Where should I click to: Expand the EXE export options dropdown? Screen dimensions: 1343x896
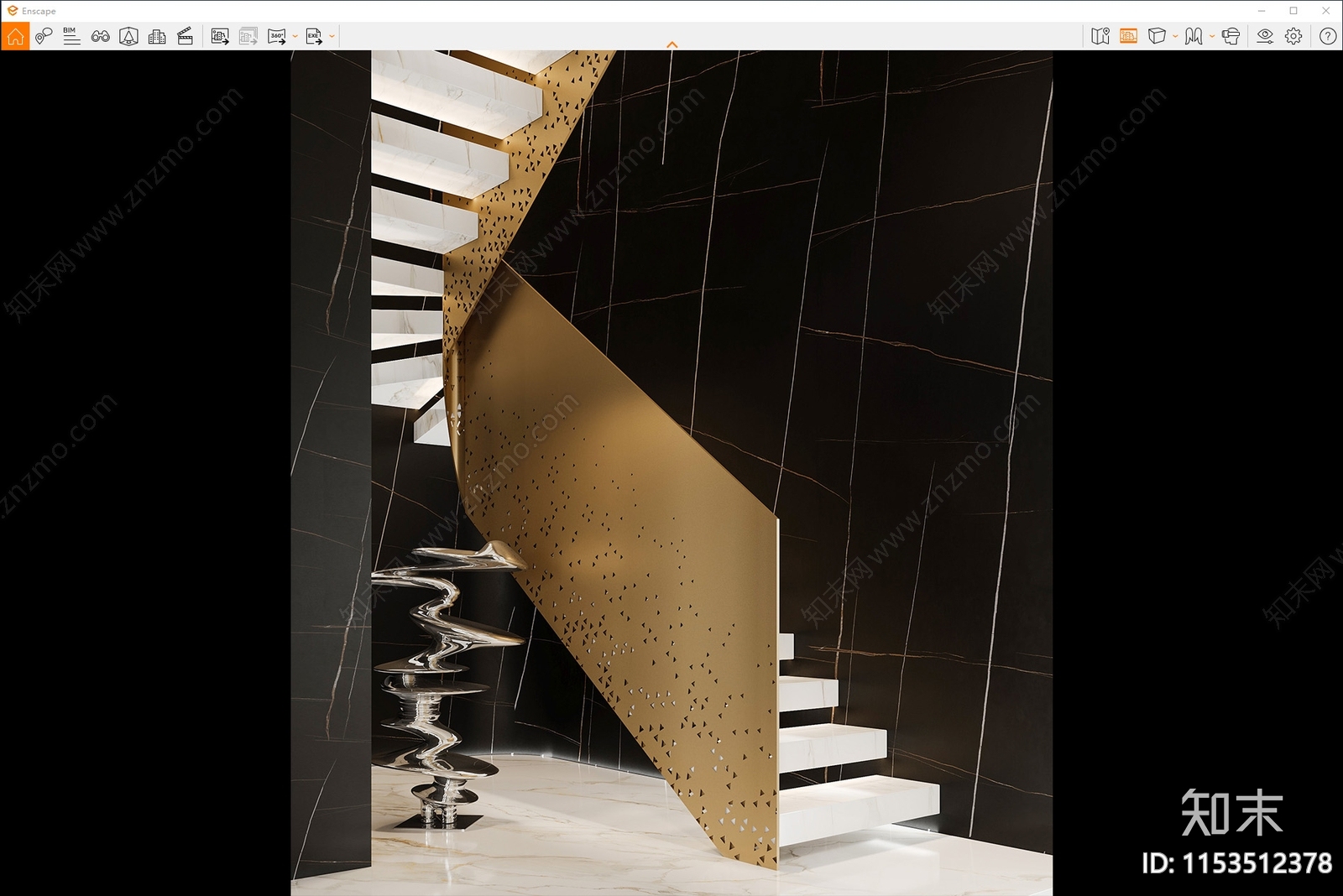[x=332, y=36]
